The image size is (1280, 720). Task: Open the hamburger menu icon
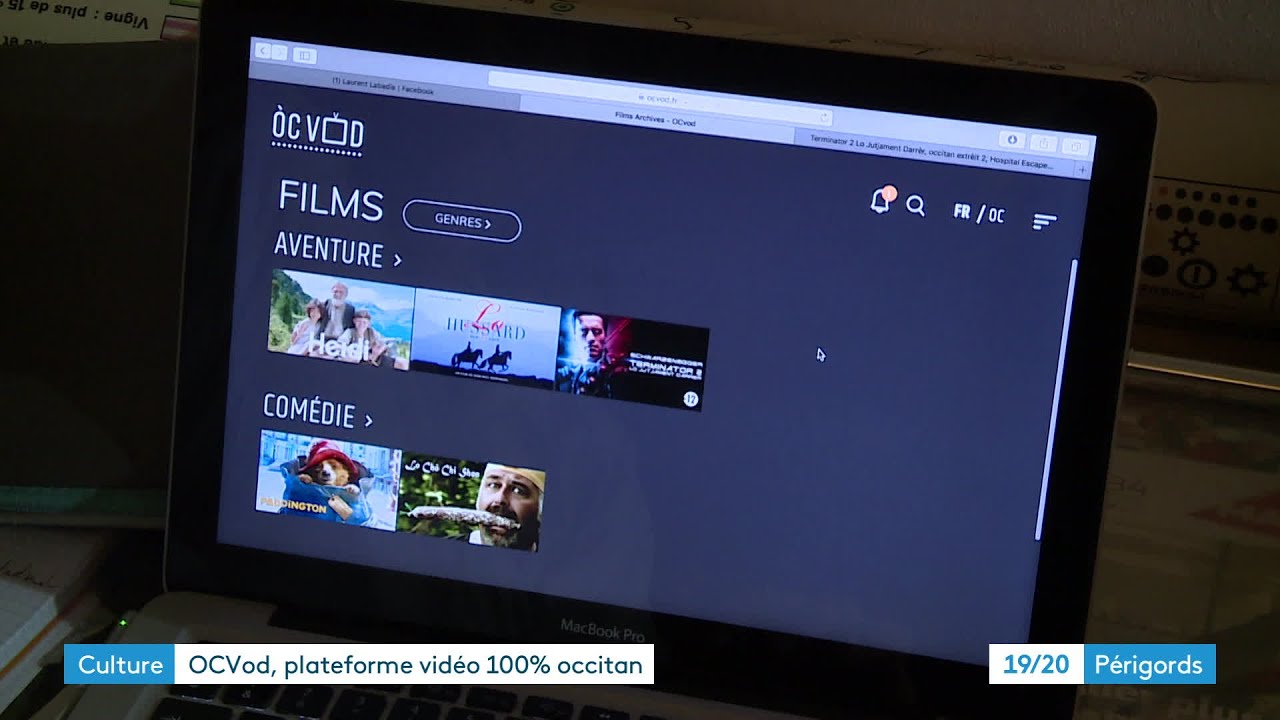pyautogui.click(x=1044, y=221)
